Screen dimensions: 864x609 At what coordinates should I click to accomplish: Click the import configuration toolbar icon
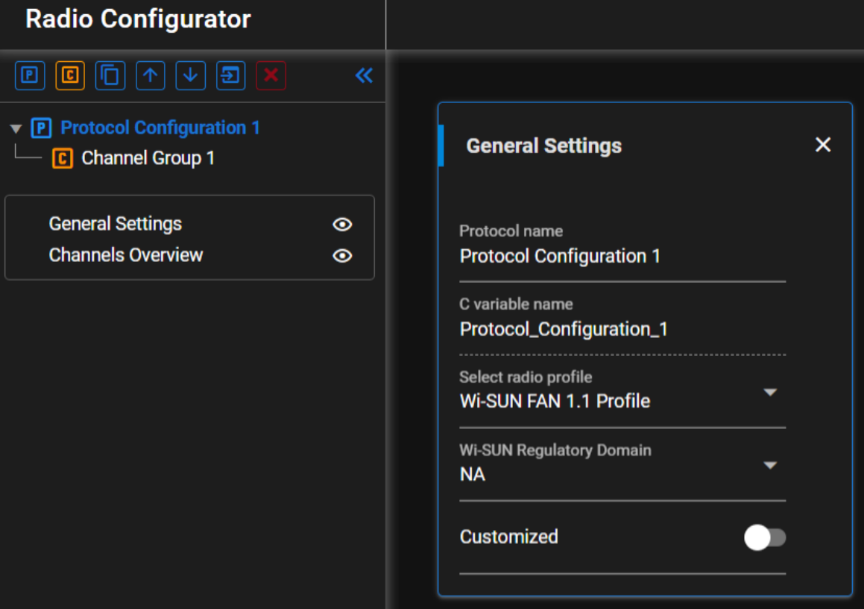tap(231, 75)
